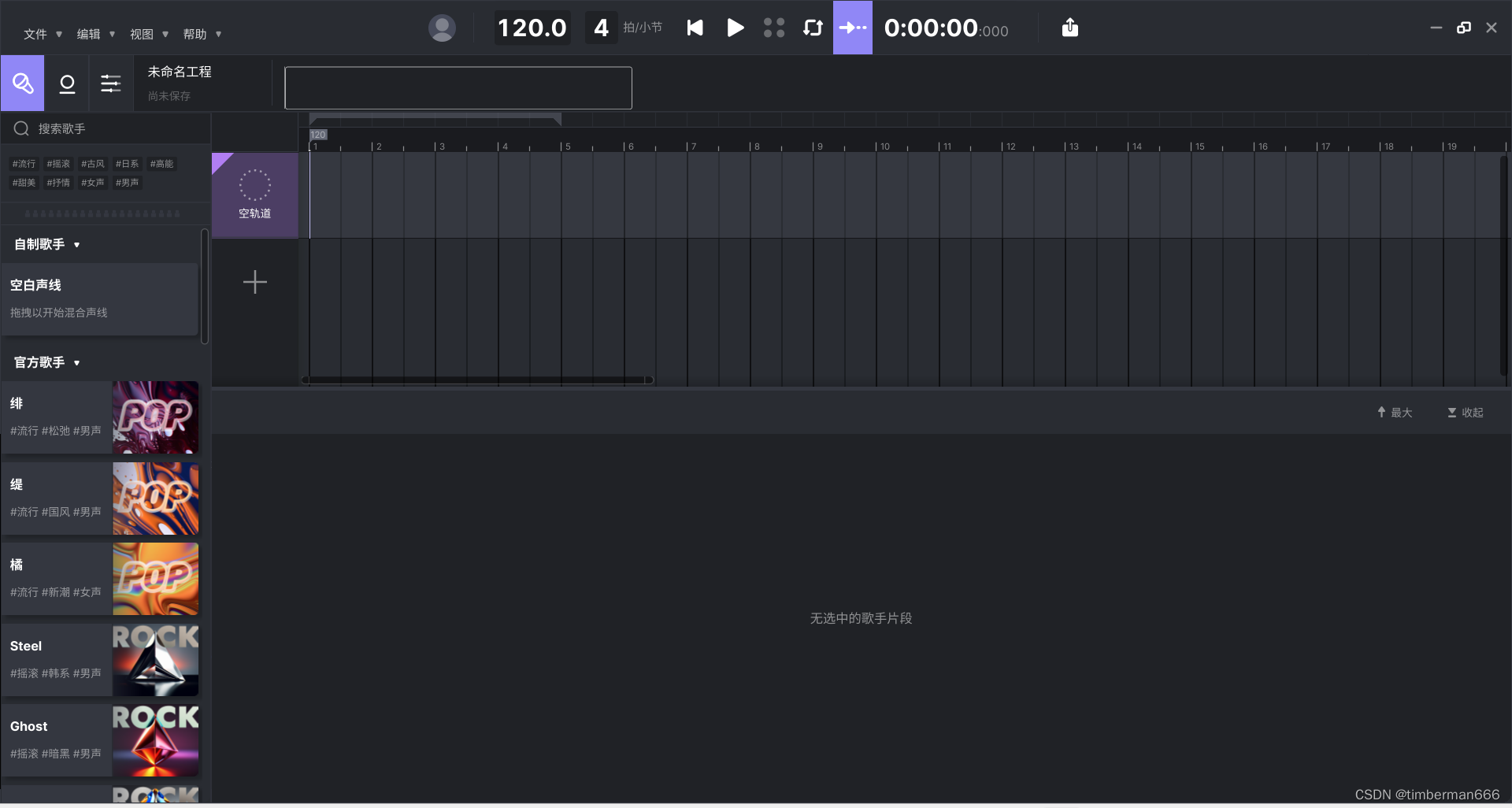The height and width of the screenshot is (808, 1512).
Task: Click the POP thumbnail of singer 绯
Action: pos(156,417)
